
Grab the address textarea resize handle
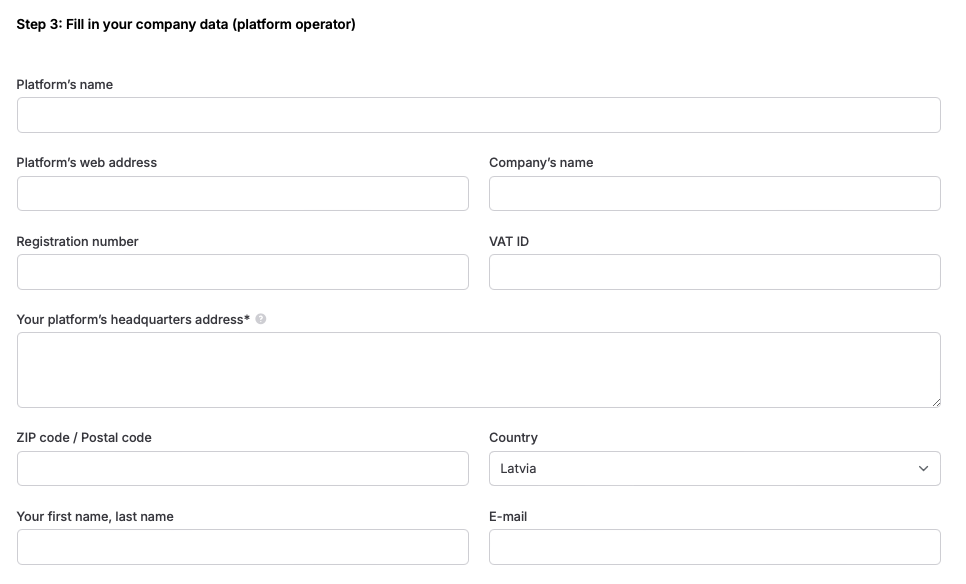click(936, 402)
